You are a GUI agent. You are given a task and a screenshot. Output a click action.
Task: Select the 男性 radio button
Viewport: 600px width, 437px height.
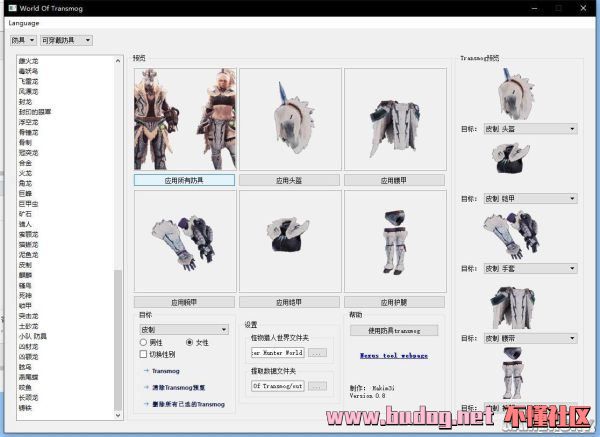[x=151, y=342]
